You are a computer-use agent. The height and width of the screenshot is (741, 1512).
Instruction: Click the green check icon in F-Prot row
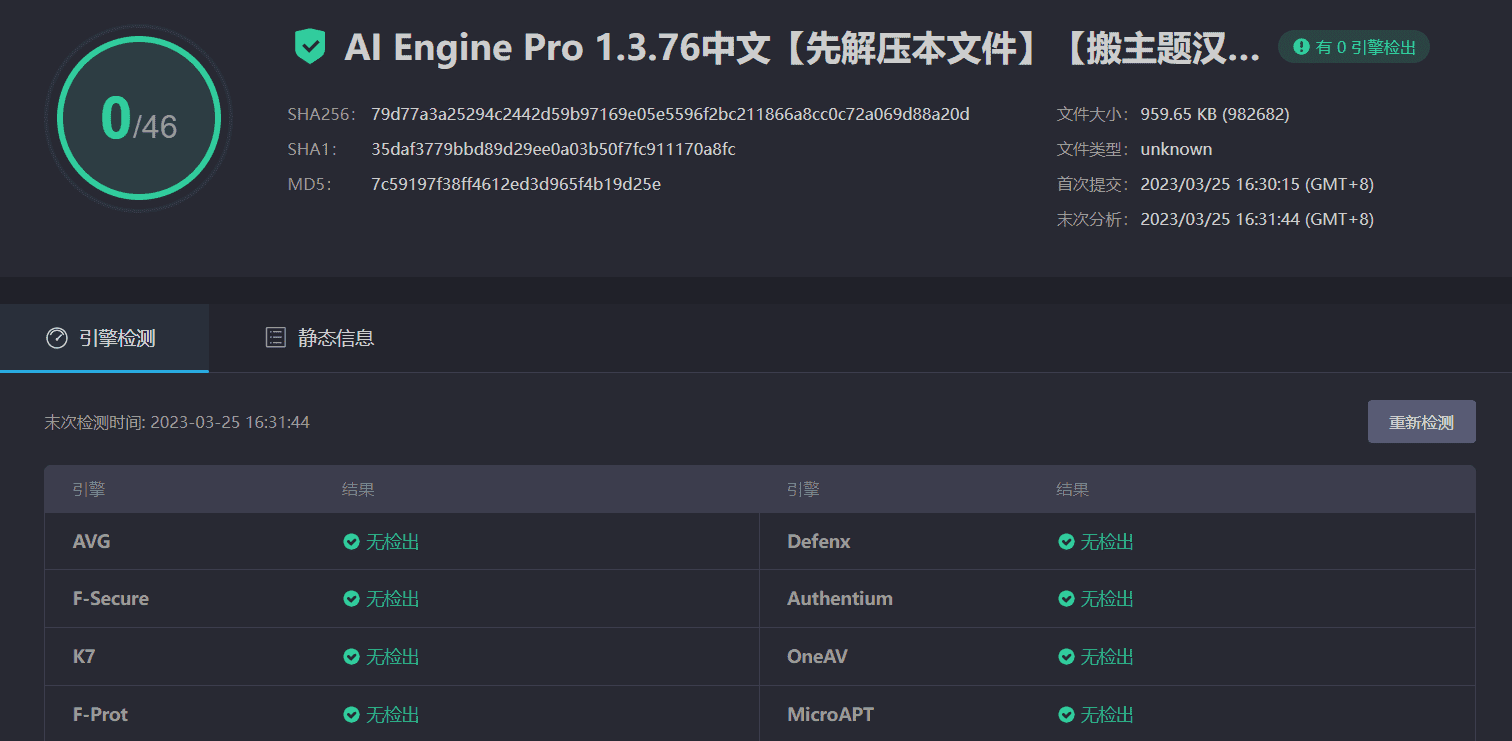(x=351, y=715)
